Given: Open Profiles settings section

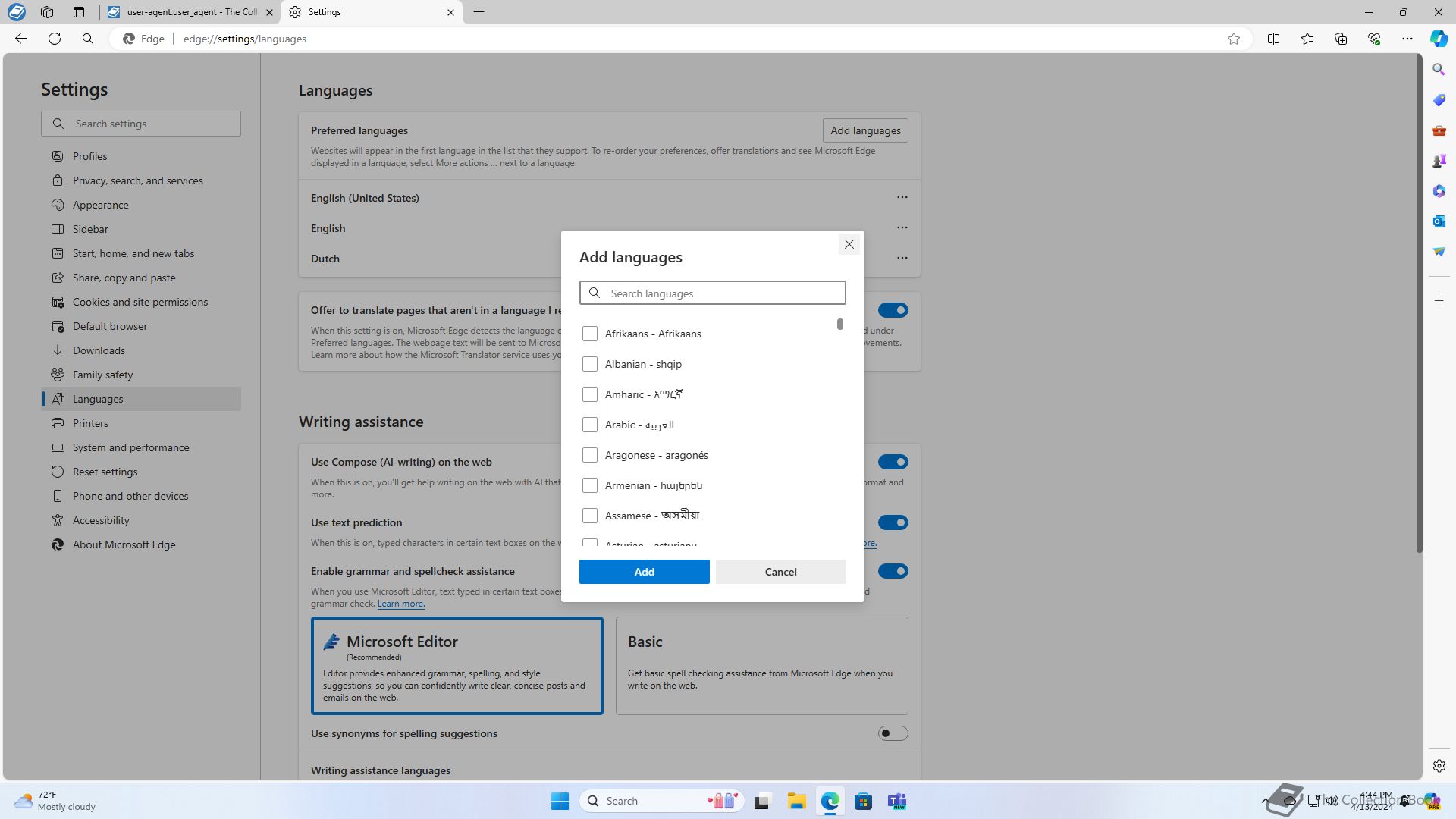Looking at the screenshot, I should [x=141, y=156].
